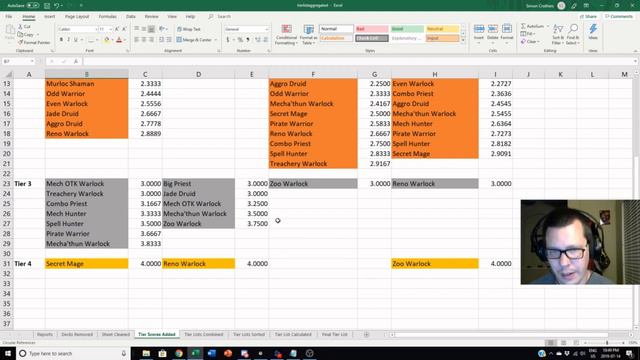Expand the cell styles gallery

tap(463, 40)
